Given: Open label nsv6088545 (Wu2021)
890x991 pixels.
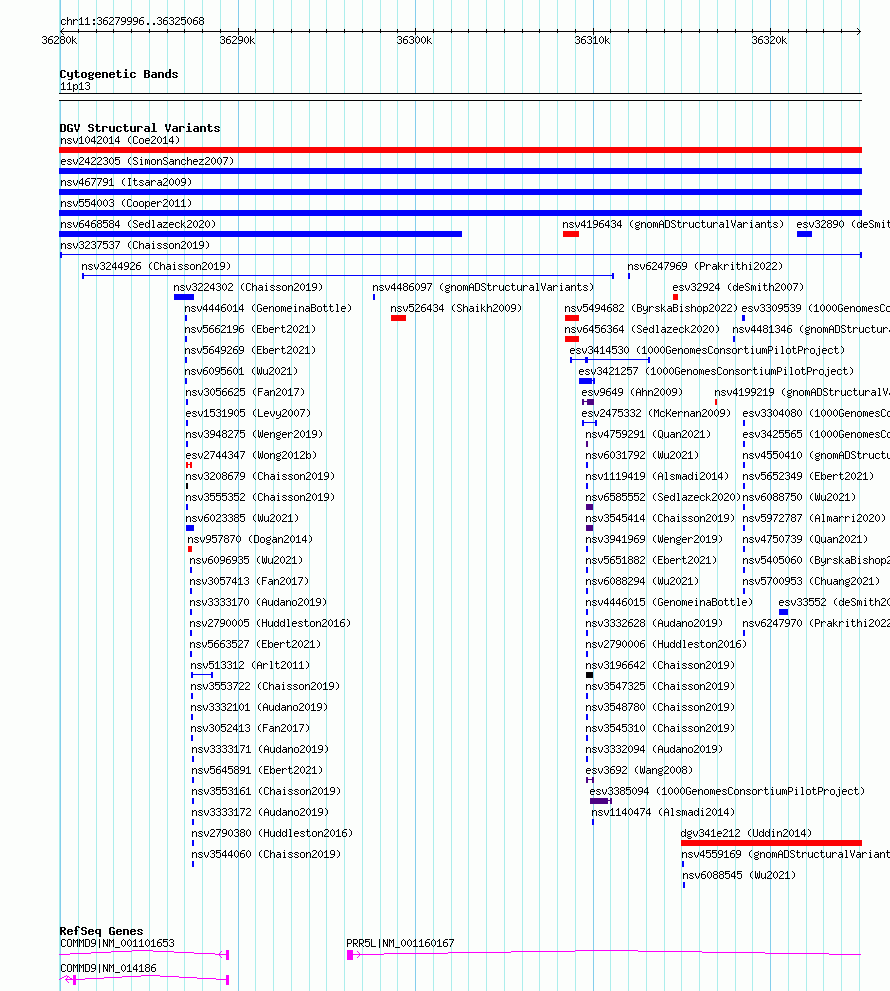Looking at the screenshot, I should [x=739, y=875].
